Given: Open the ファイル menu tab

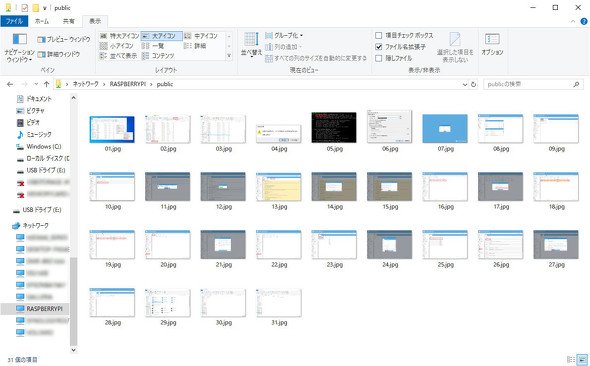Looking at the screenshot, I should click(x=14, y=21).
